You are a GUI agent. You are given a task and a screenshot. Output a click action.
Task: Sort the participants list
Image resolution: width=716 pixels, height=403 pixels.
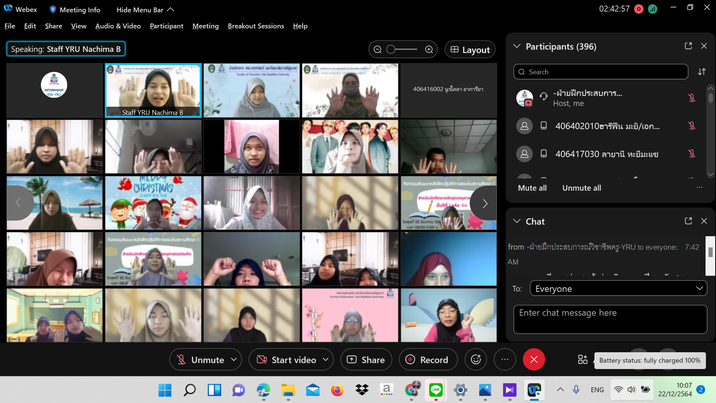701,72
